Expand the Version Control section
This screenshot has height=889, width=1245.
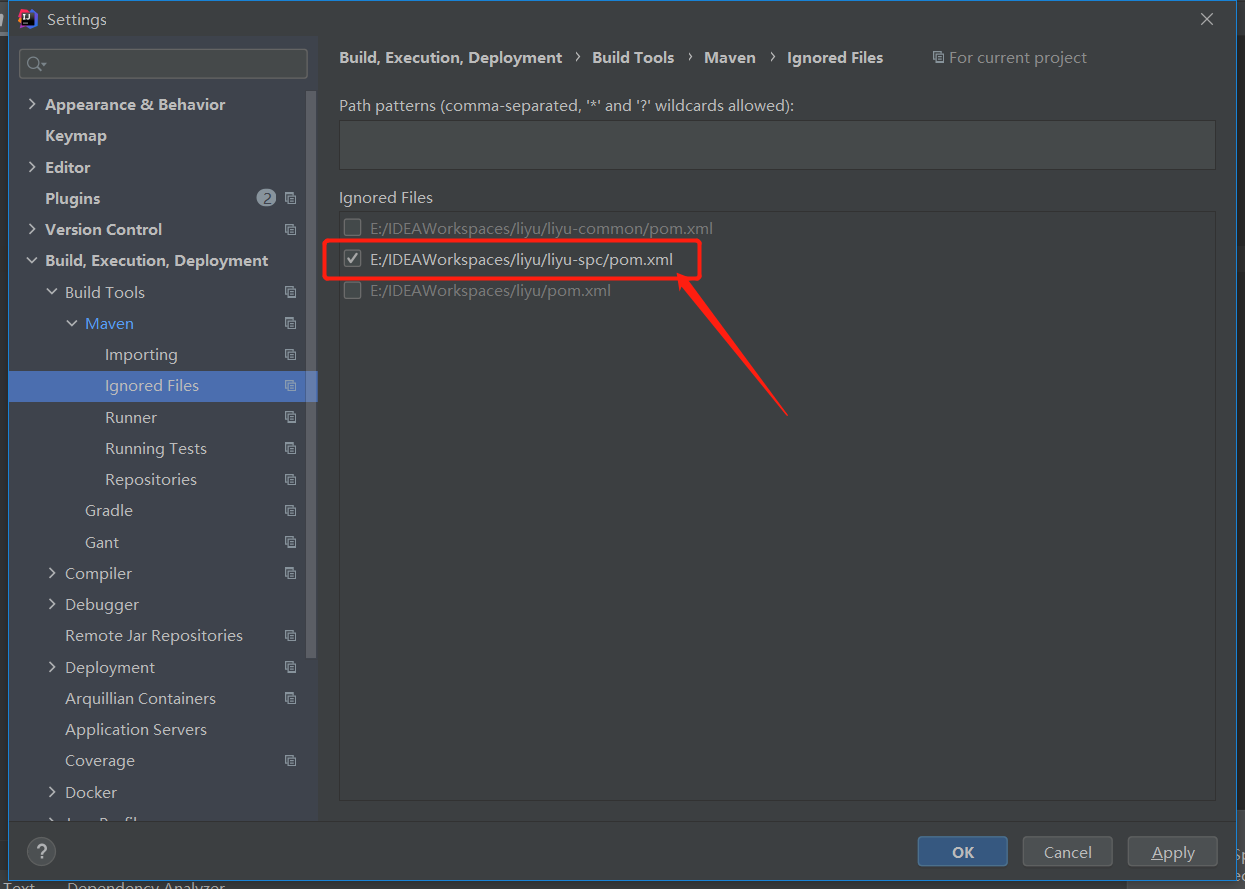click(32, 229)
